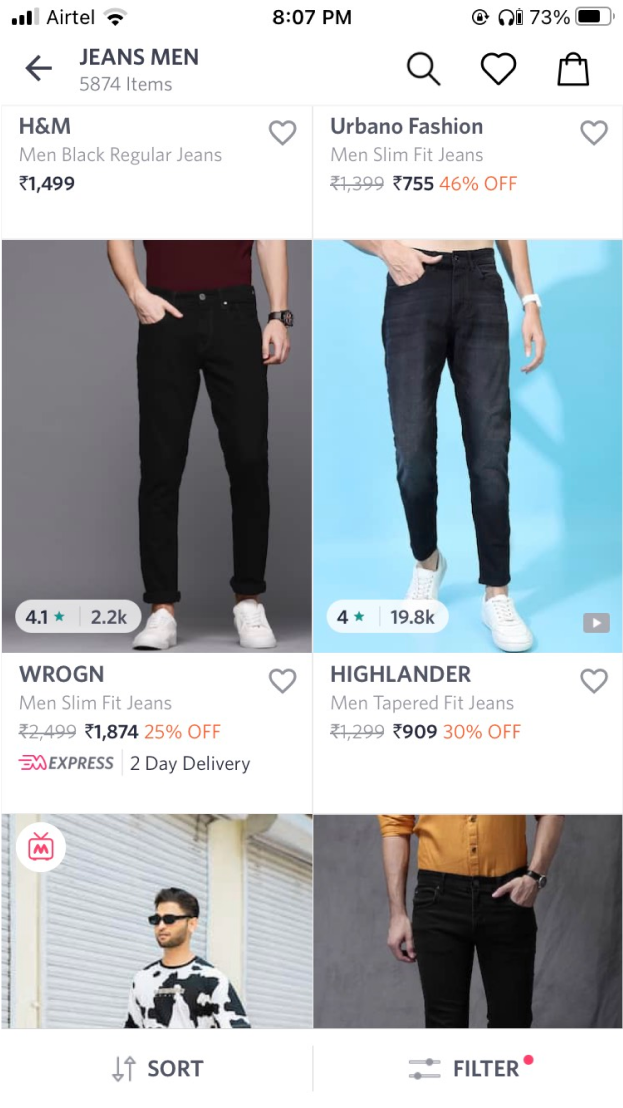Tap the 4.1 rating badge with 2.2k reviews

click(78, 617)
